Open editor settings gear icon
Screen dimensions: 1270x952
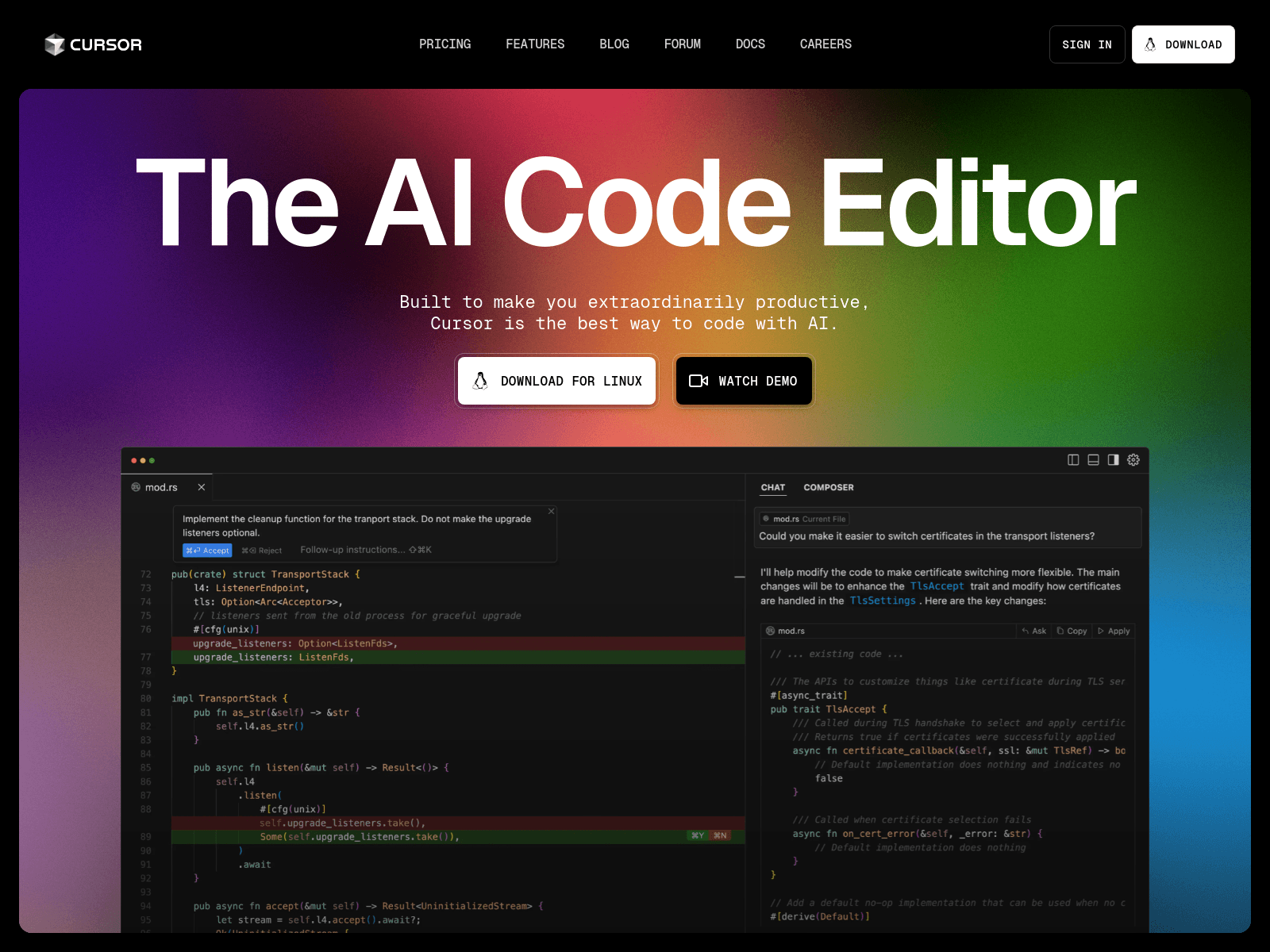1133,460
